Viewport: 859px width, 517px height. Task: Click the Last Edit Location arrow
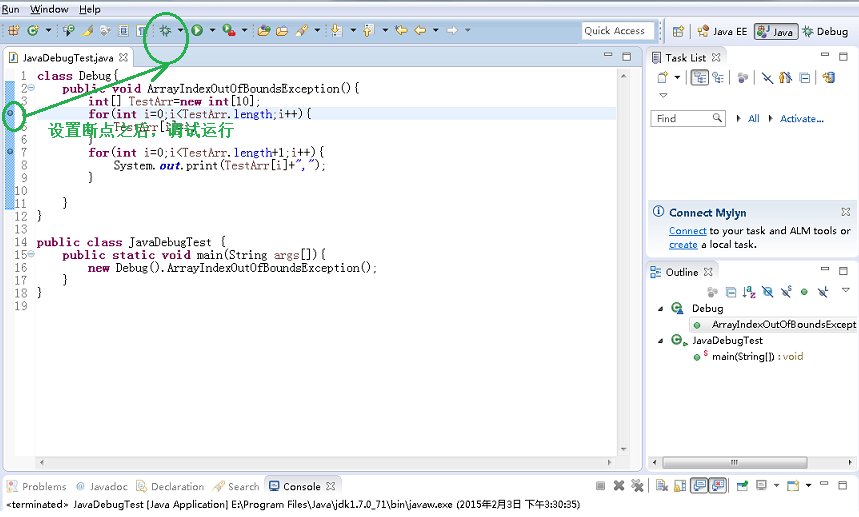[401, 30]
